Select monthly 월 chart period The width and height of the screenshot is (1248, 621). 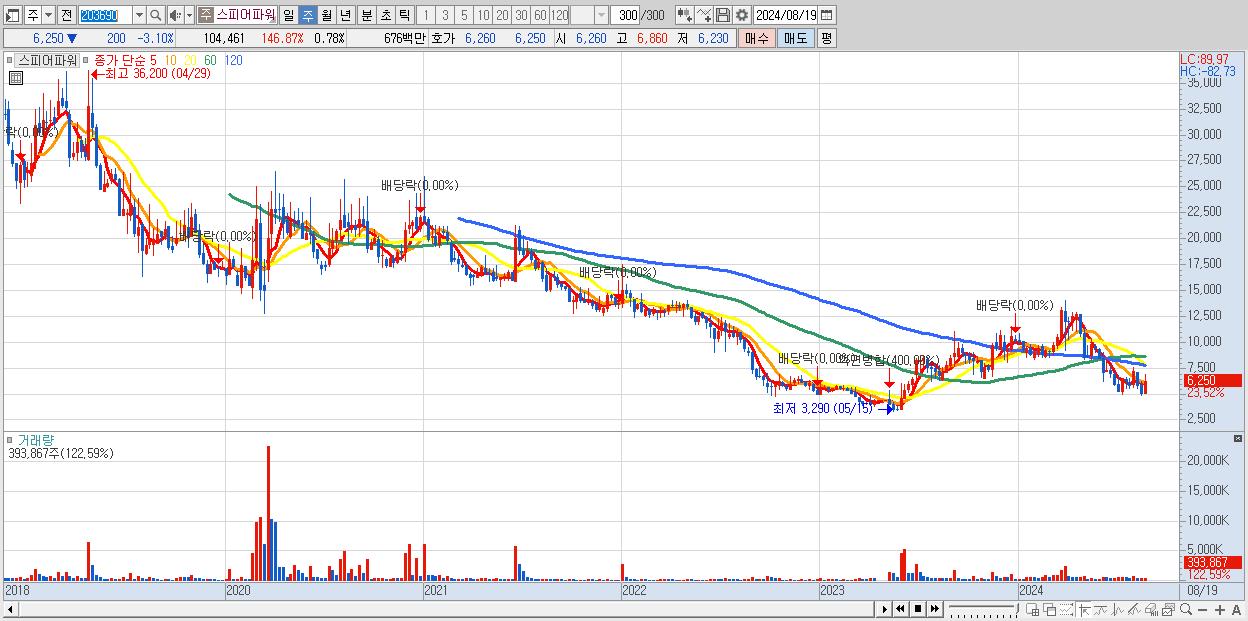[326, 15]
